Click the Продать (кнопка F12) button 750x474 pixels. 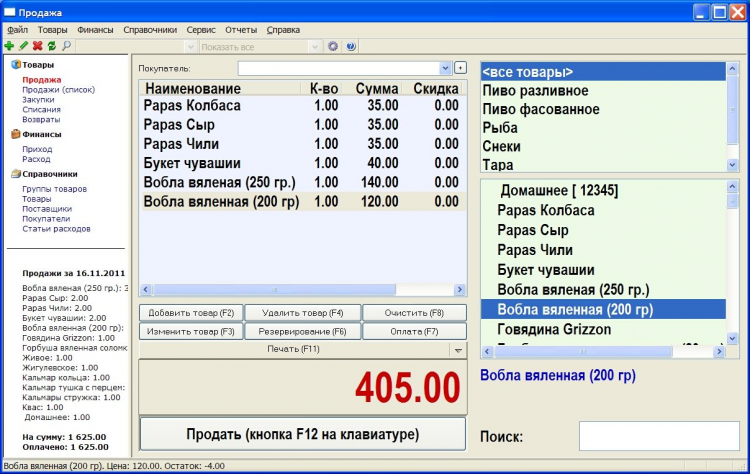click(303, 434)
